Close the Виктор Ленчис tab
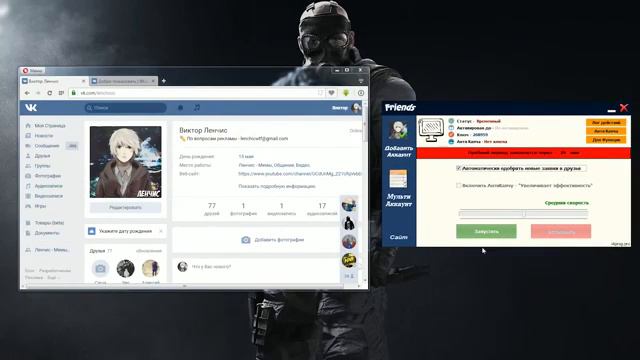 point(84,81)
